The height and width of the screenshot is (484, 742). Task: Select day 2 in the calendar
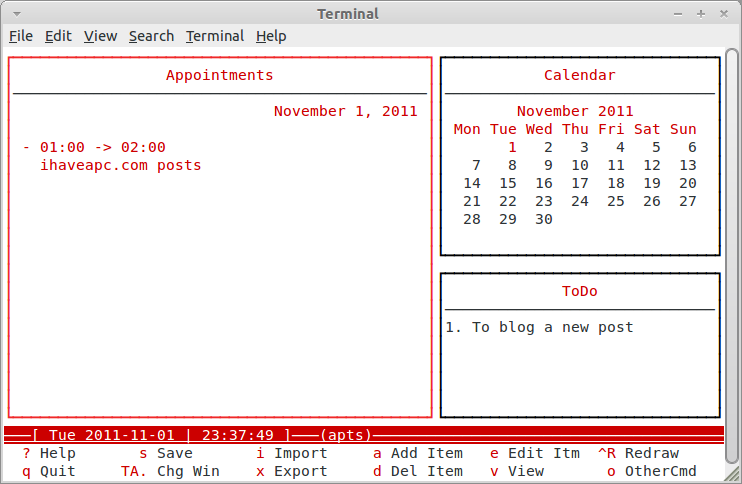pyautogui.click(x=548, y=147)
